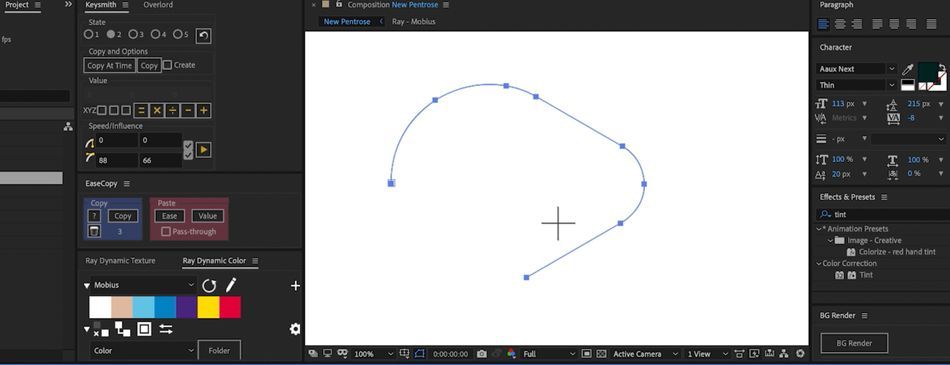
Task: Align paragraph text left
Action: click(823, 24)
